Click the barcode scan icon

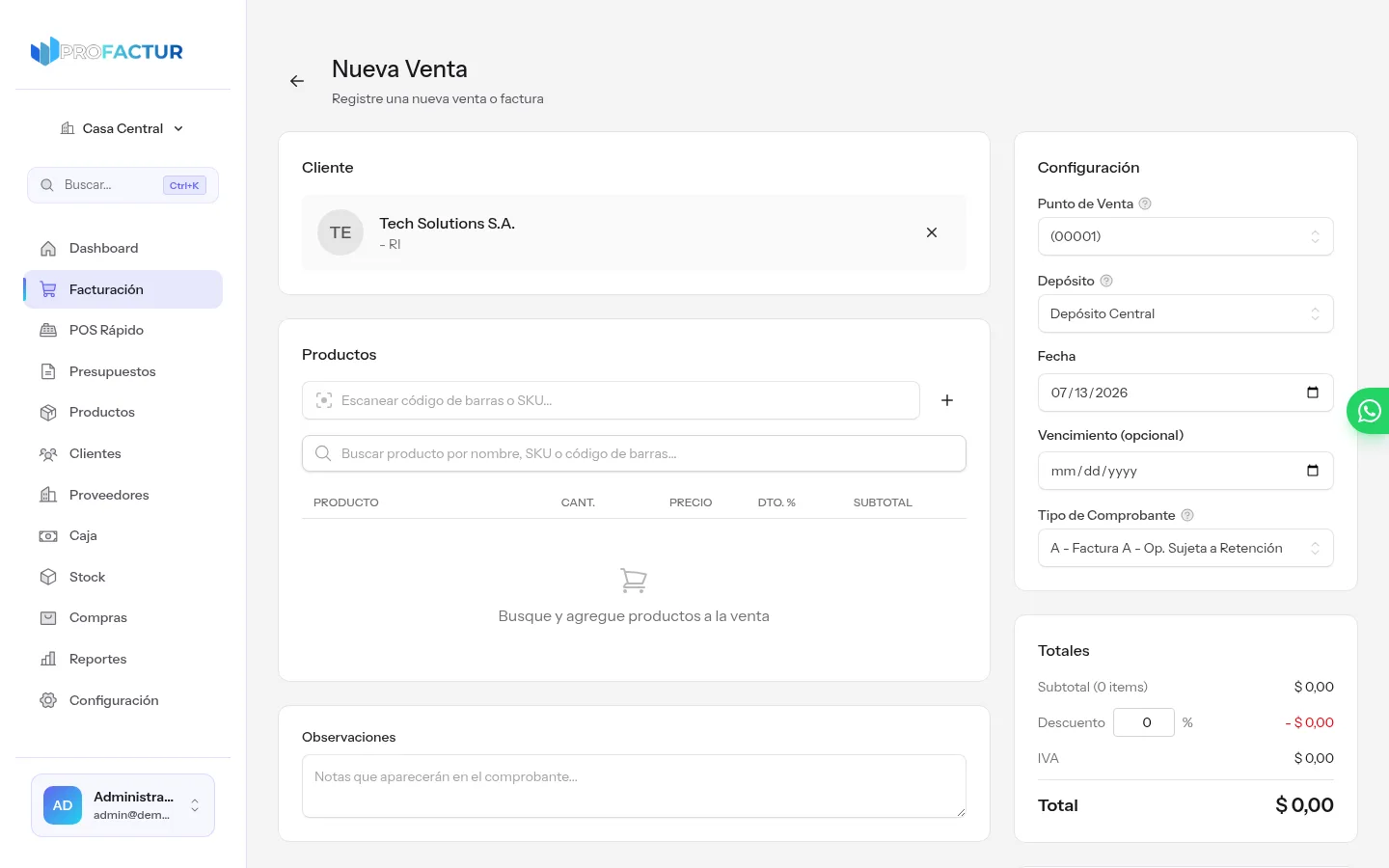324,400
